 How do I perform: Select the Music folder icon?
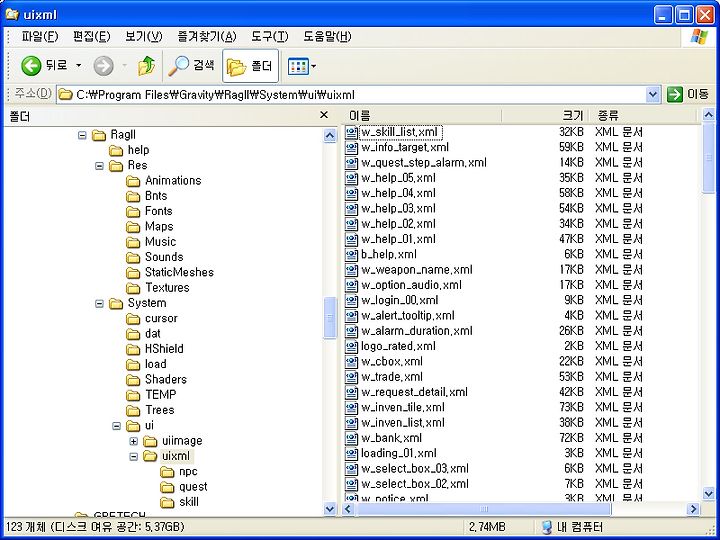click(x=133, y=242)
